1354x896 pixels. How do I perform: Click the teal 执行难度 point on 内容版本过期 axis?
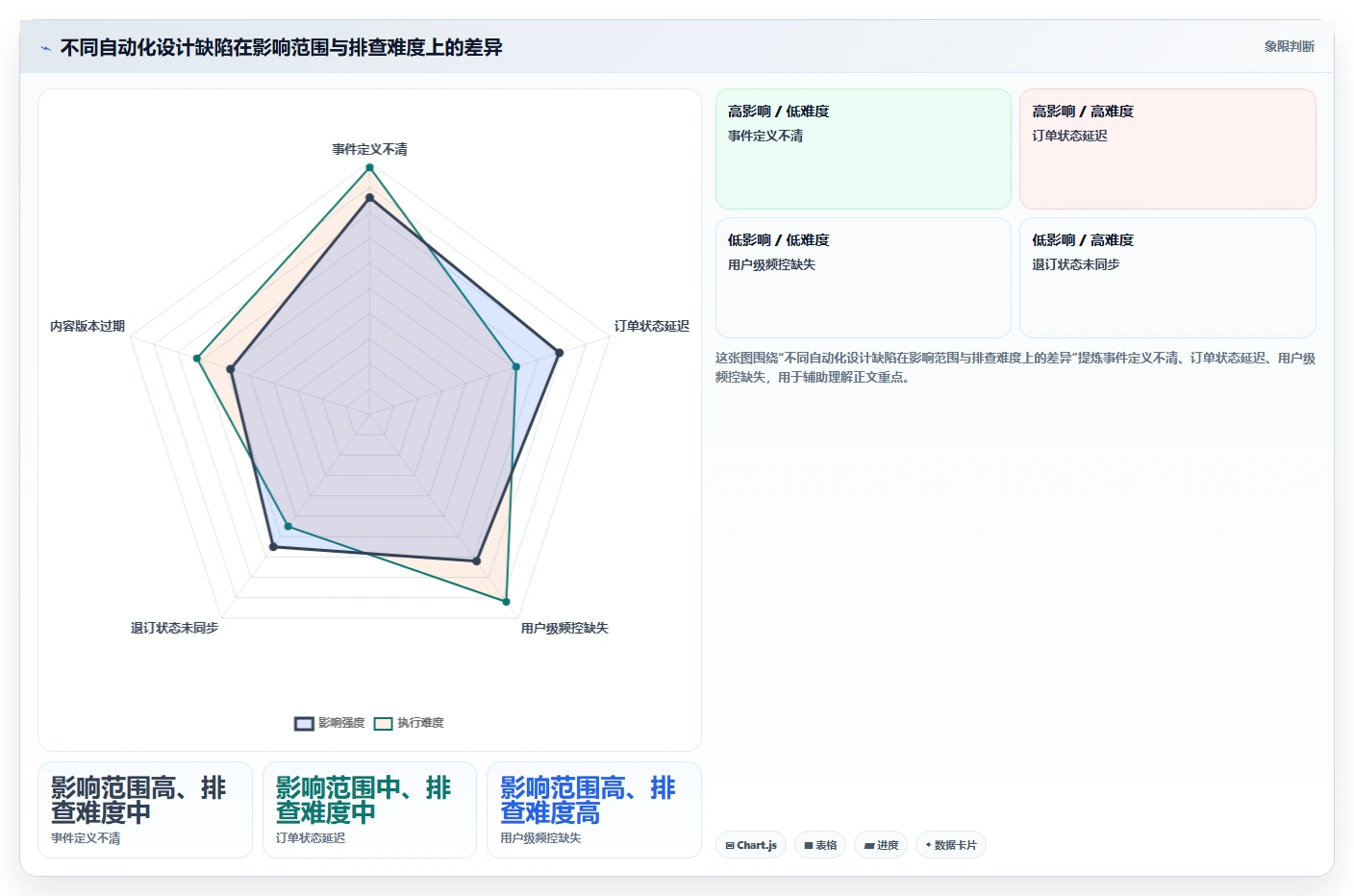[197, 359]
